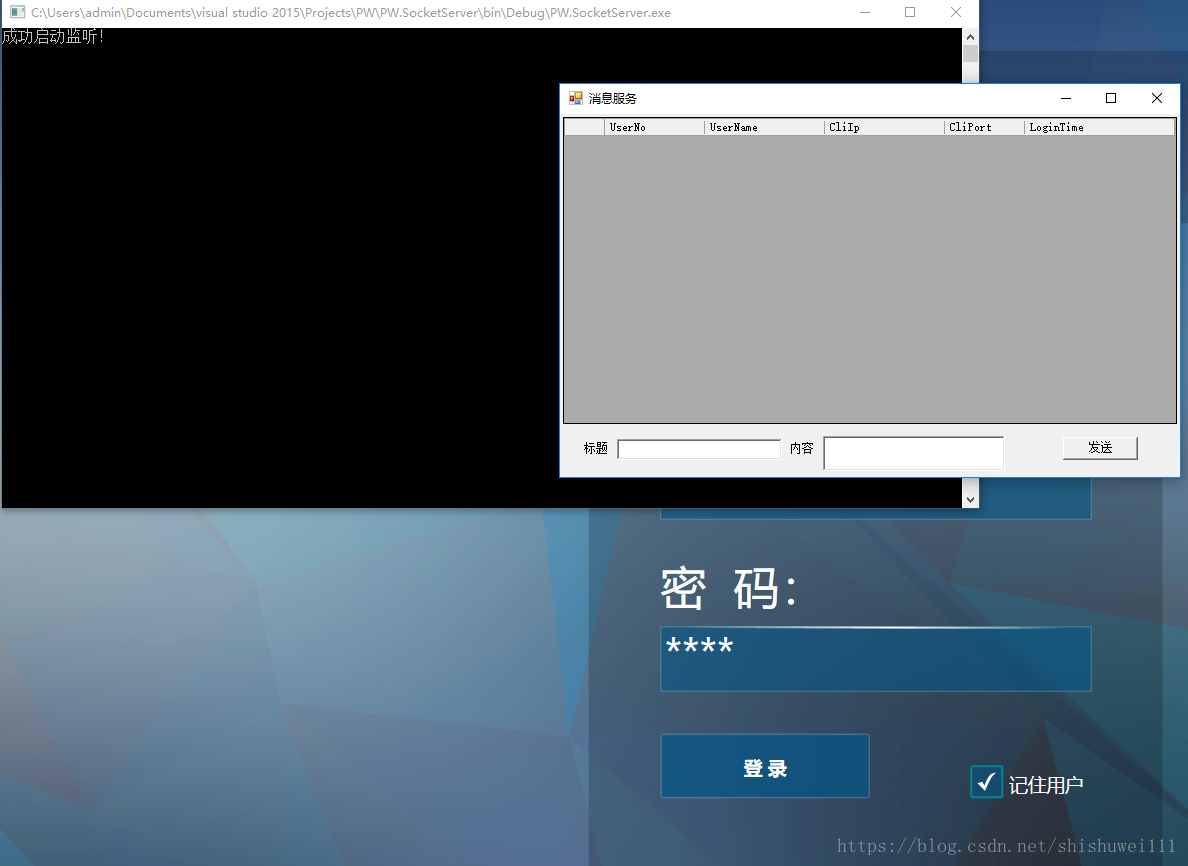This screenshot has height=866, width=1188.
Task: Uncheck the 记住用户 remember user checkbox
Action: click(986, 782)
